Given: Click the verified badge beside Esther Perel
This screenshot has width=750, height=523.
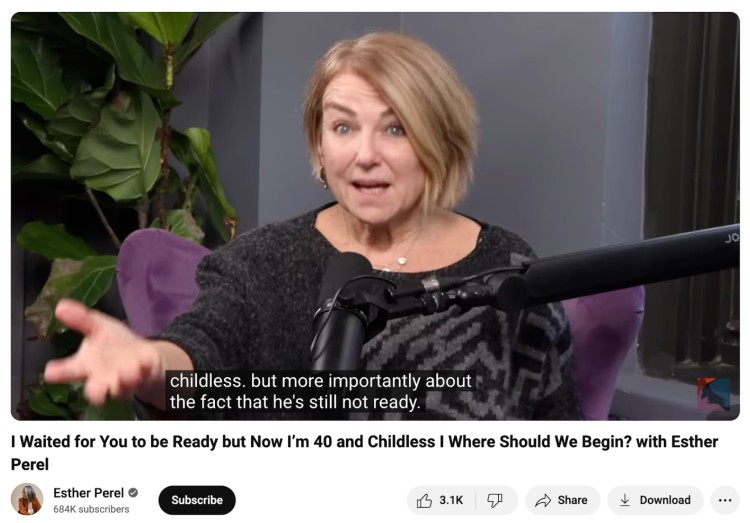Looking at the screenshot, I should [x=133, y=492].
